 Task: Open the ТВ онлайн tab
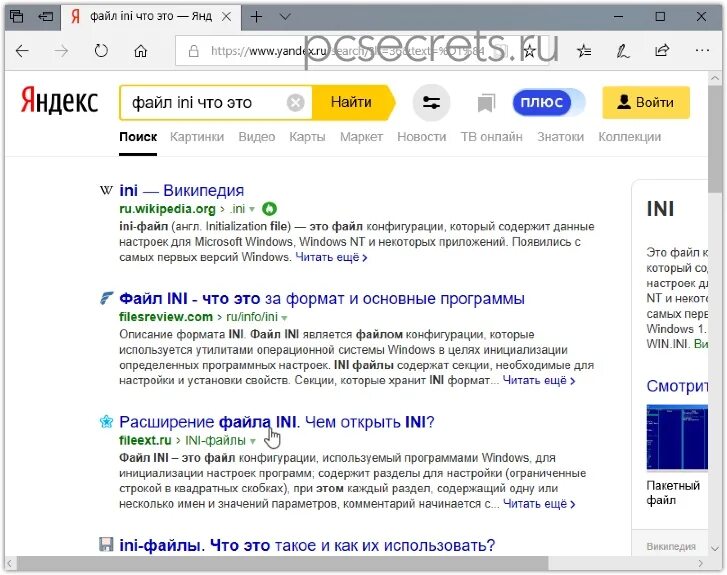pos(491,137)
